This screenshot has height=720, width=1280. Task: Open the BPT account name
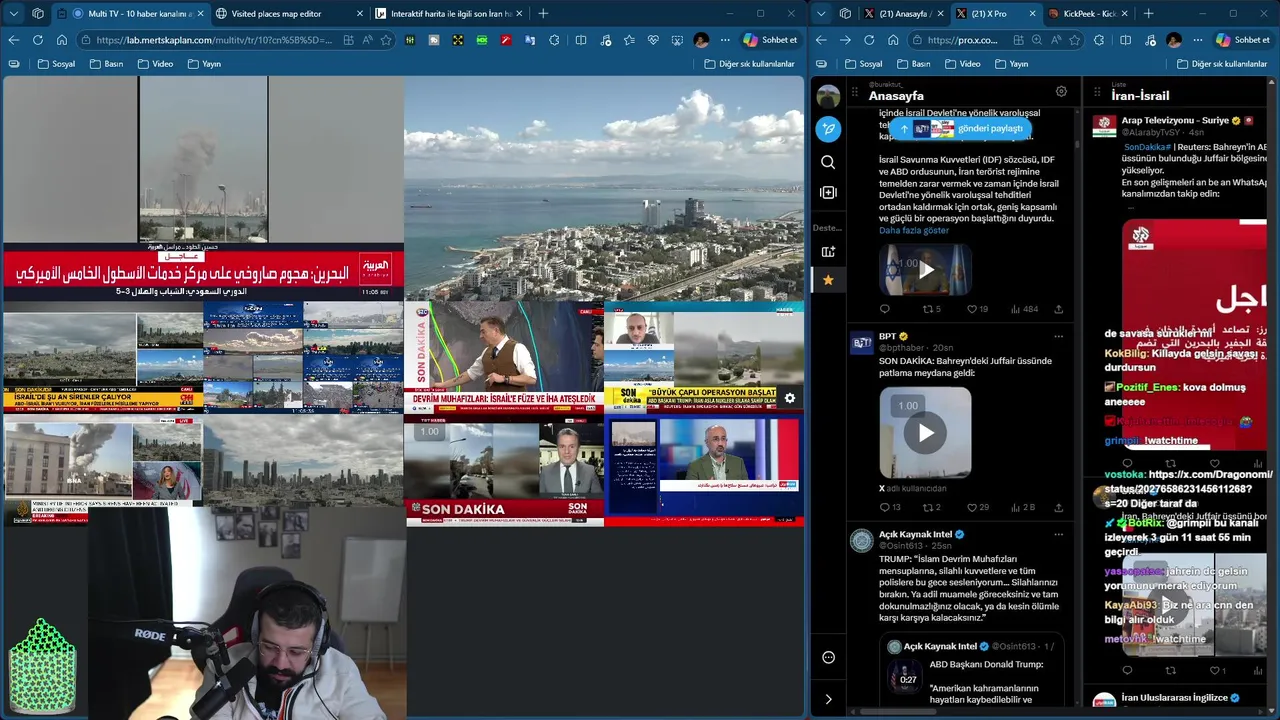887,336
